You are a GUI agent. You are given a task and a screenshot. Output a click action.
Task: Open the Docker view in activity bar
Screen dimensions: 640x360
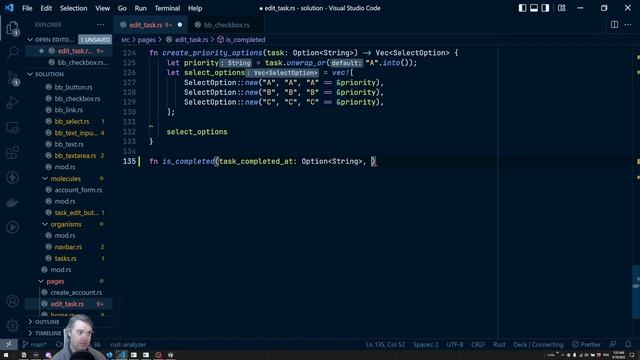[x=12, y=202]
